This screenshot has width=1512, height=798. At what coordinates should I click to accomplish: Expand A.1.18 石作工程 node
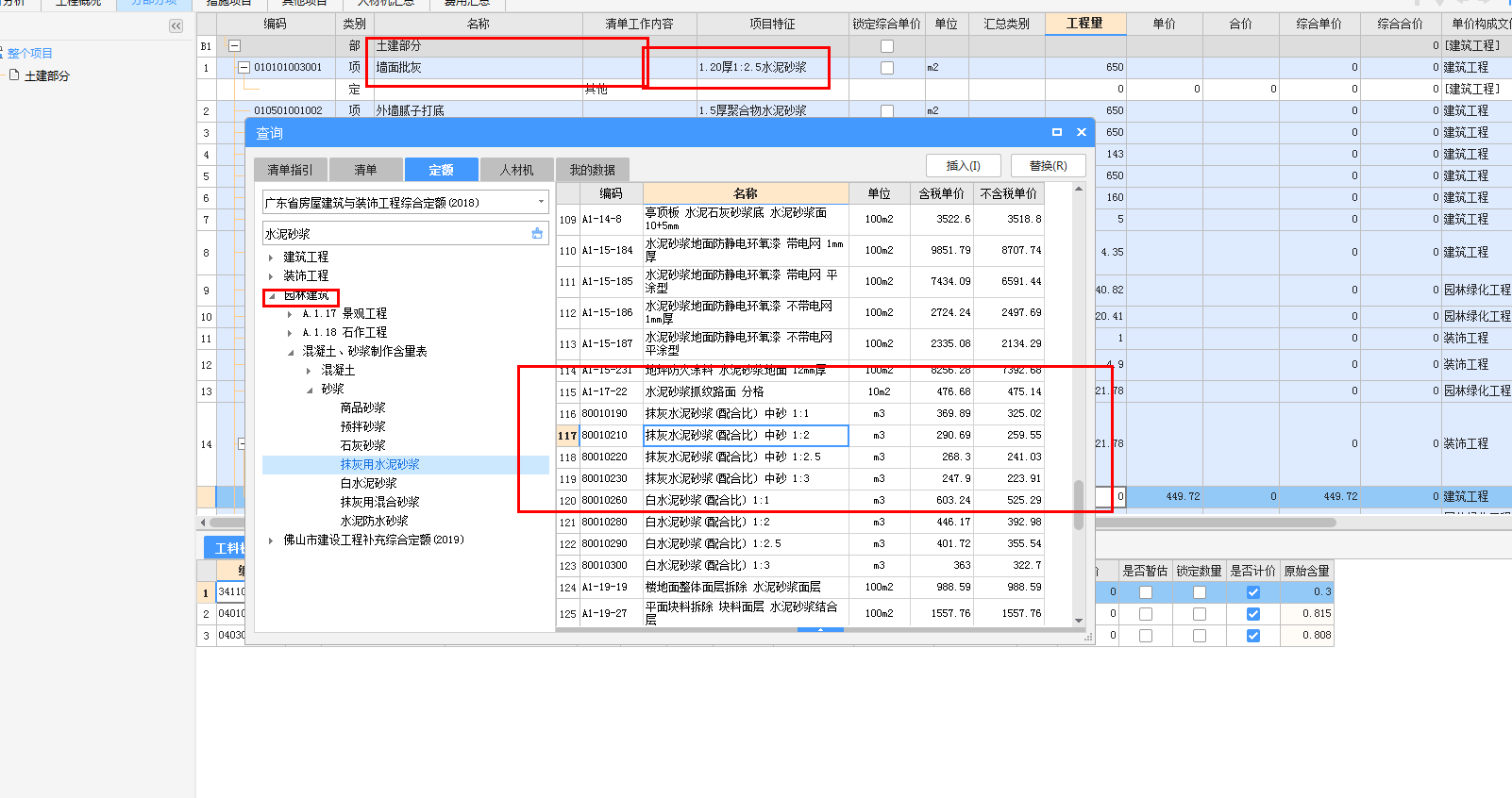(290, 333)
